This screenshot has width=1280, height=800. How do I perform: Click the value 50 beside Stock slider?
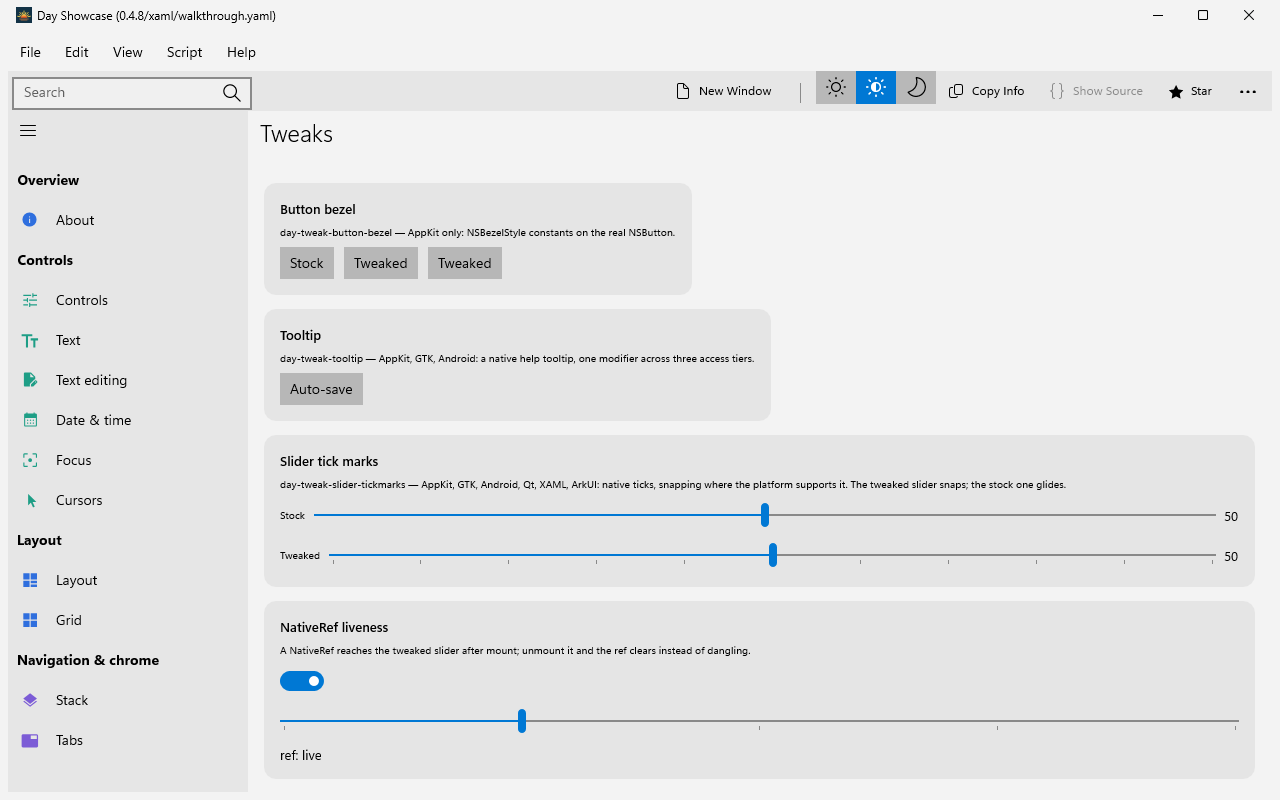coord(1231,517)
